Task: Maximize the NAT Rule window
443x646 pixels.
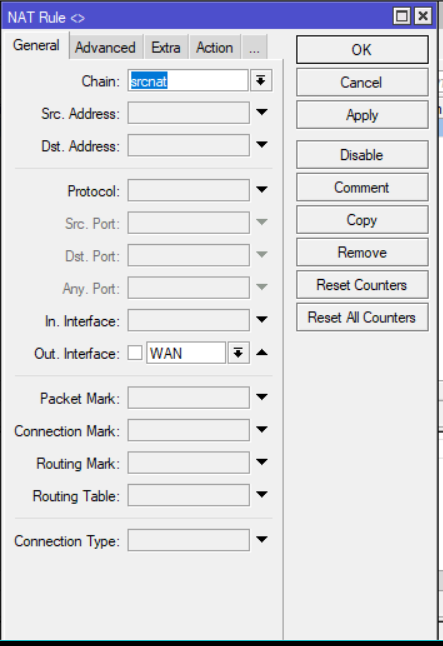Action: tap(401, 16)
